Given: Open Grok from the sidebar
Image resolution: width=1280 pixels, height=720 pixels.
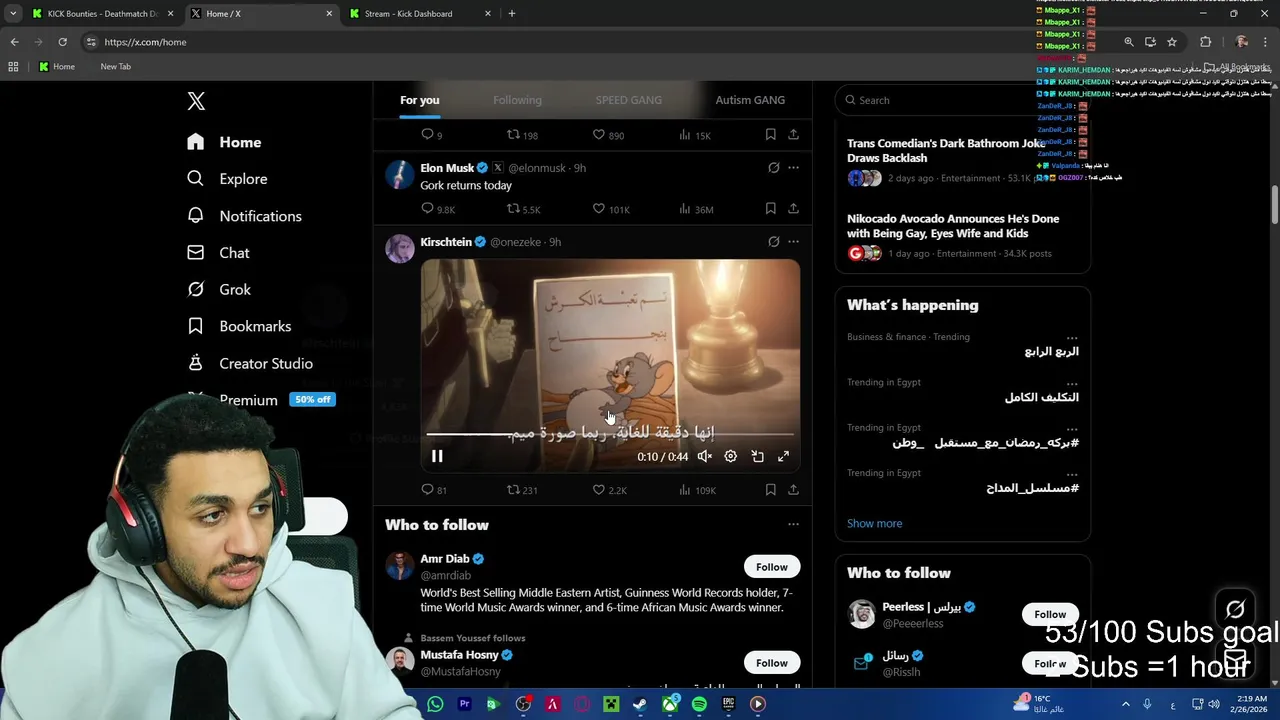Looking at the screenshot, I should 219,289.
